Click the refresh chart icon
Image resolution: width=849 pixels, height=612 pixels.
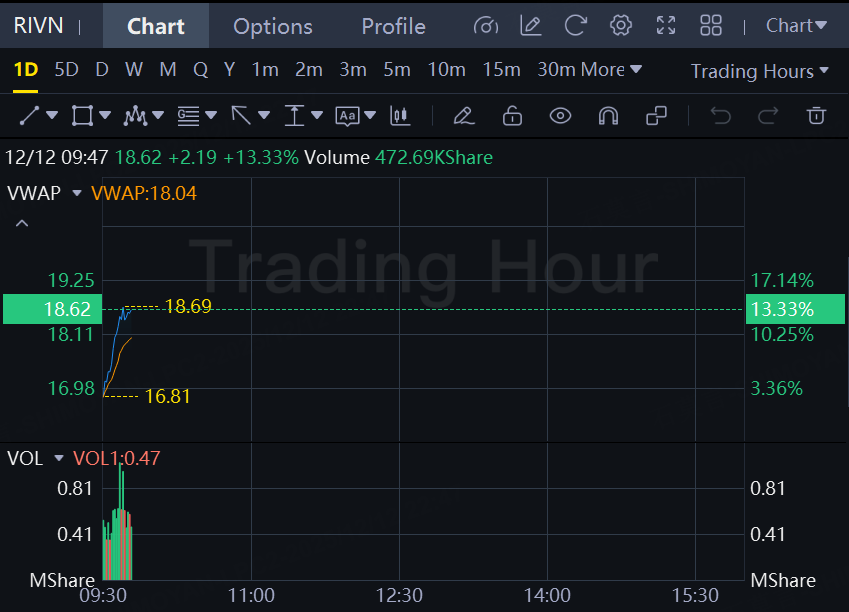575,26
